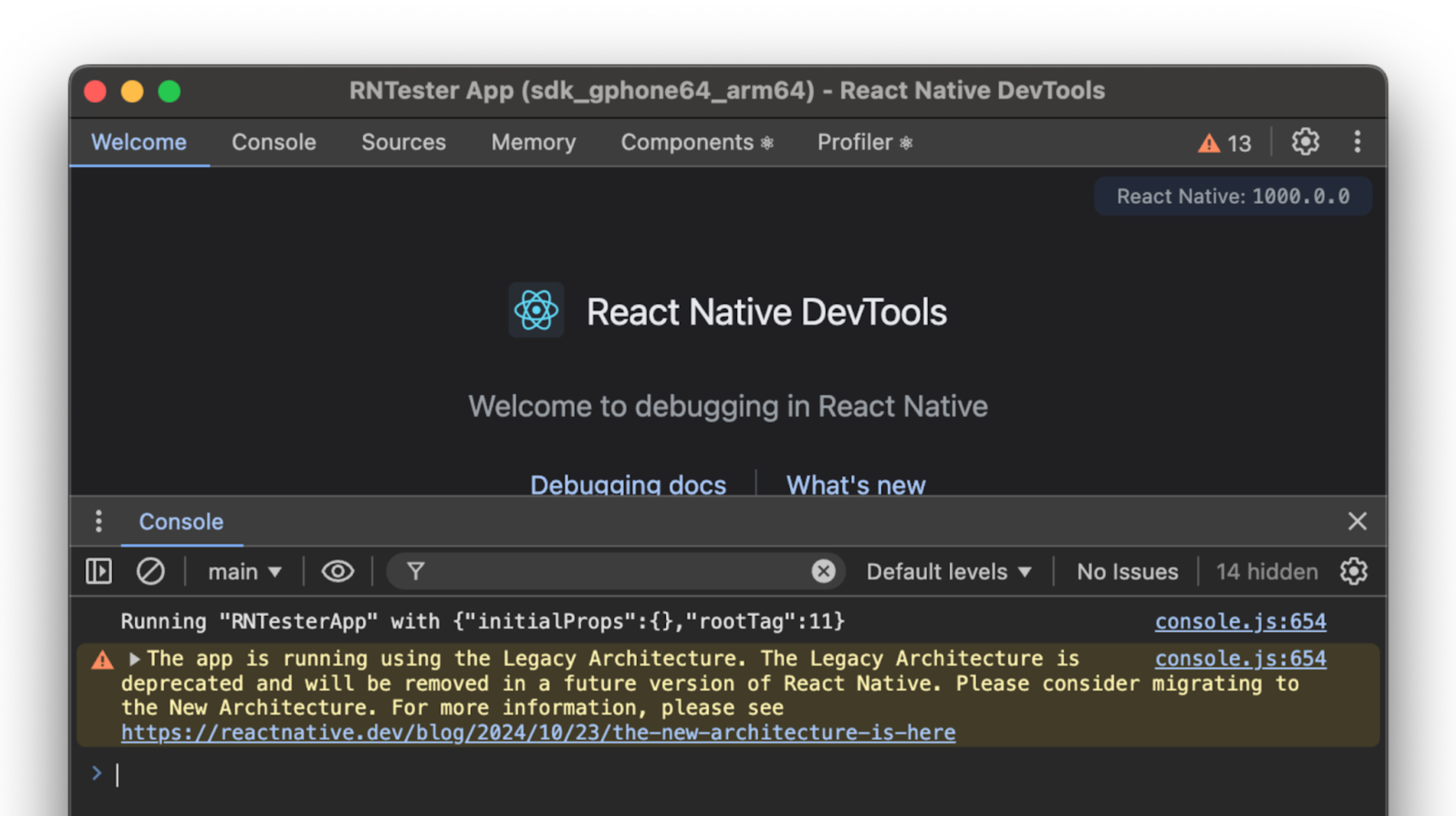1456x816 pixels.
Task: Switch to the Sources tab
Action: 403,143
